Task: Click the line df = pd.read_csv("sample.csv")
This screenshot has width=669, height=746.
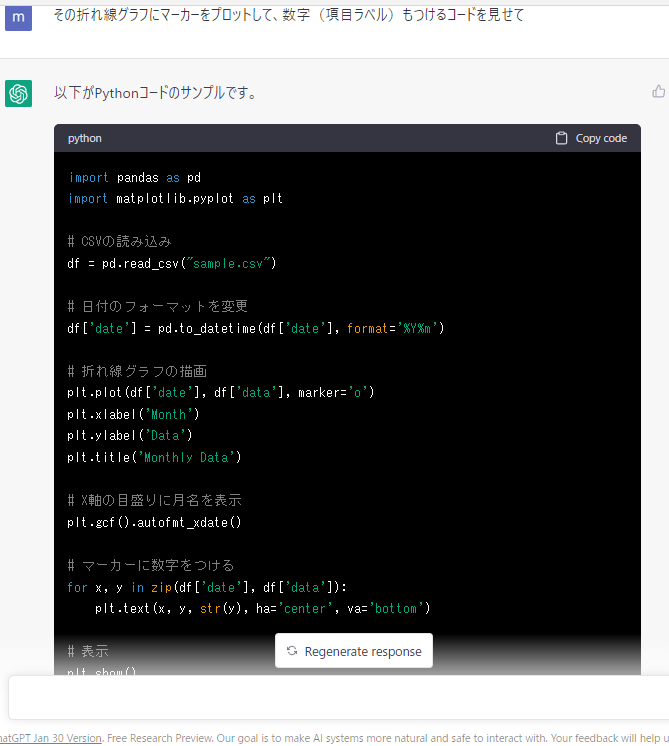Action: pyautogui.click(x=172, y=264)
